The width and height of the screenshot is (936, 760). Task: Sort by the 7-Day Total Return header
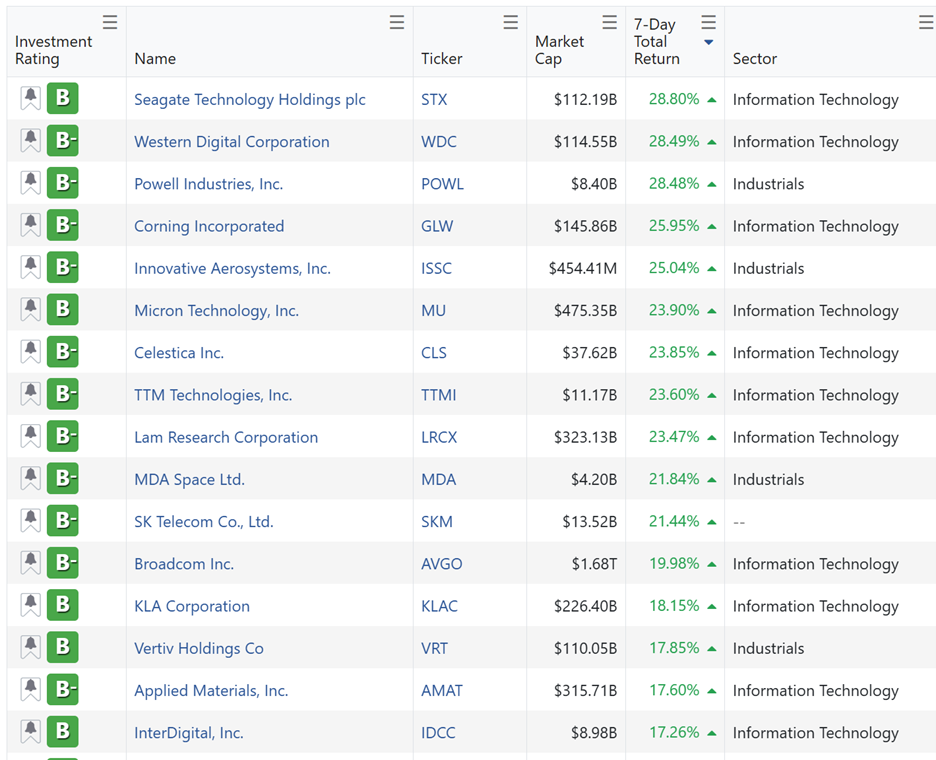[656, 41]
